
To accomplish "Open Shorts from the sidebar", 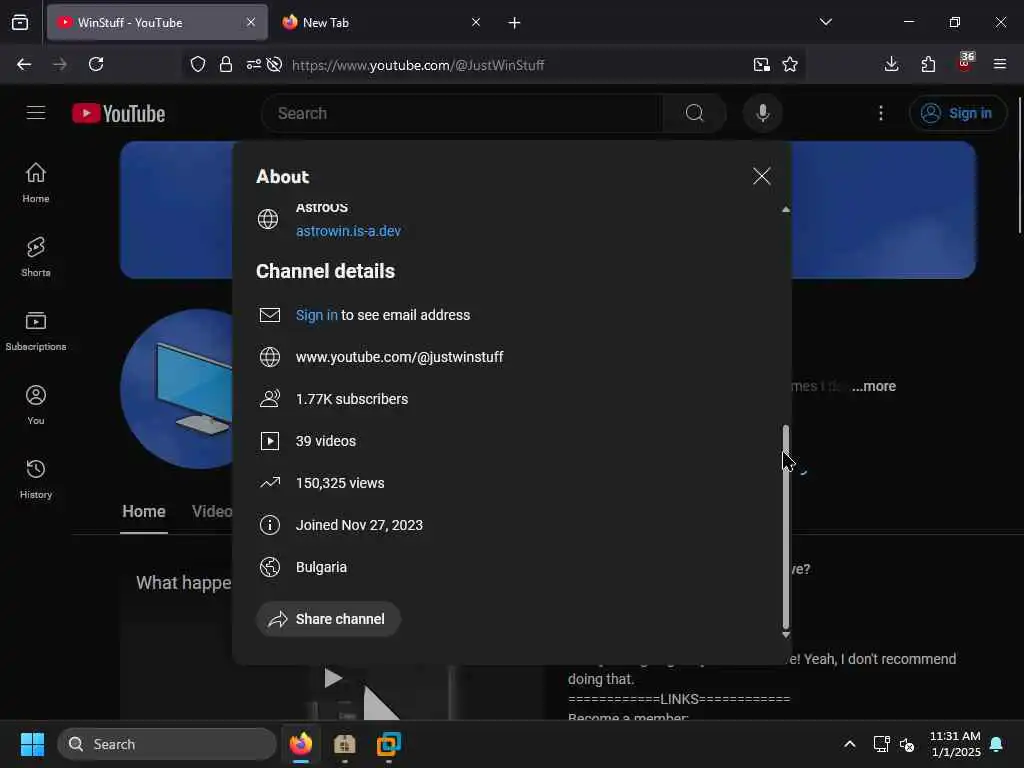I will (x=36, y=257).
